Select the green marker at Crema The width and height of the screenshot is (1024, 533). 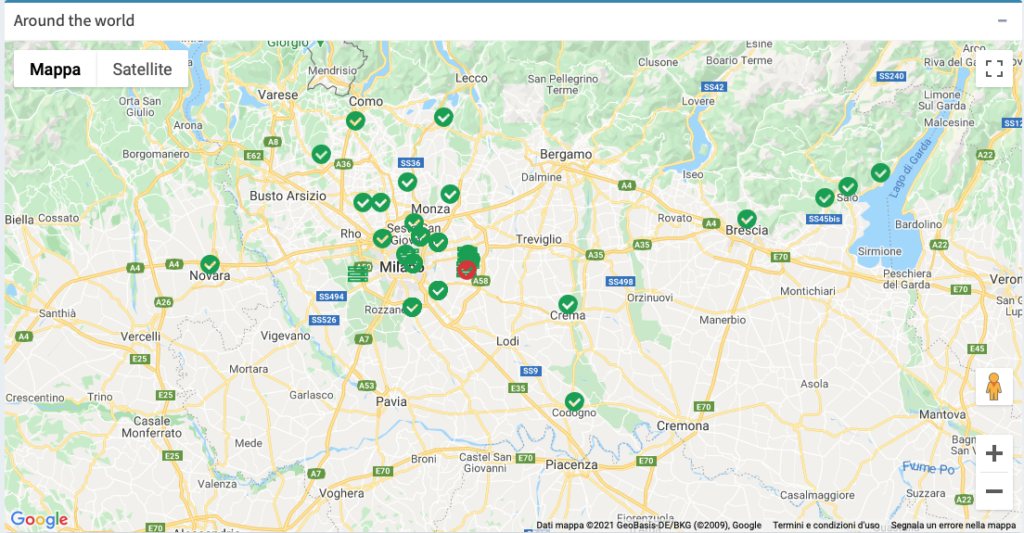coord(568,304)
